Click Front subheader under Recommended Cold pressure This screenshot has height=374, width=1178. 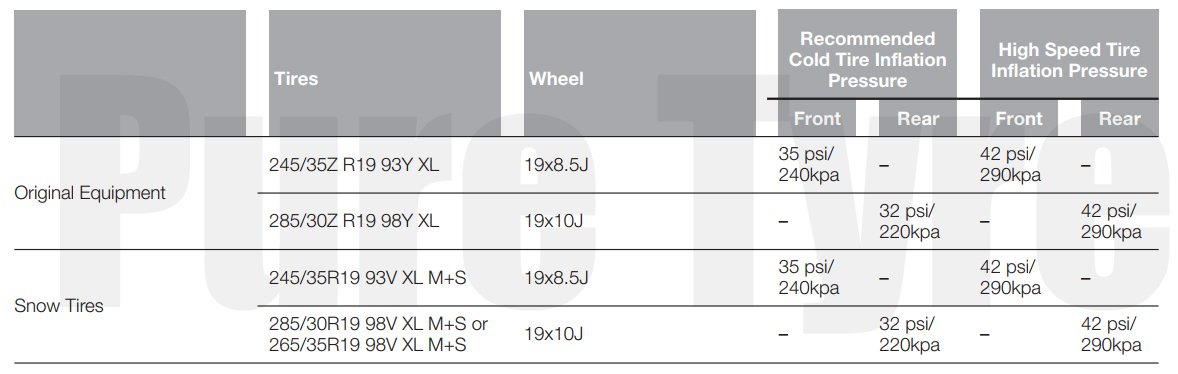[x=817, y=119]
